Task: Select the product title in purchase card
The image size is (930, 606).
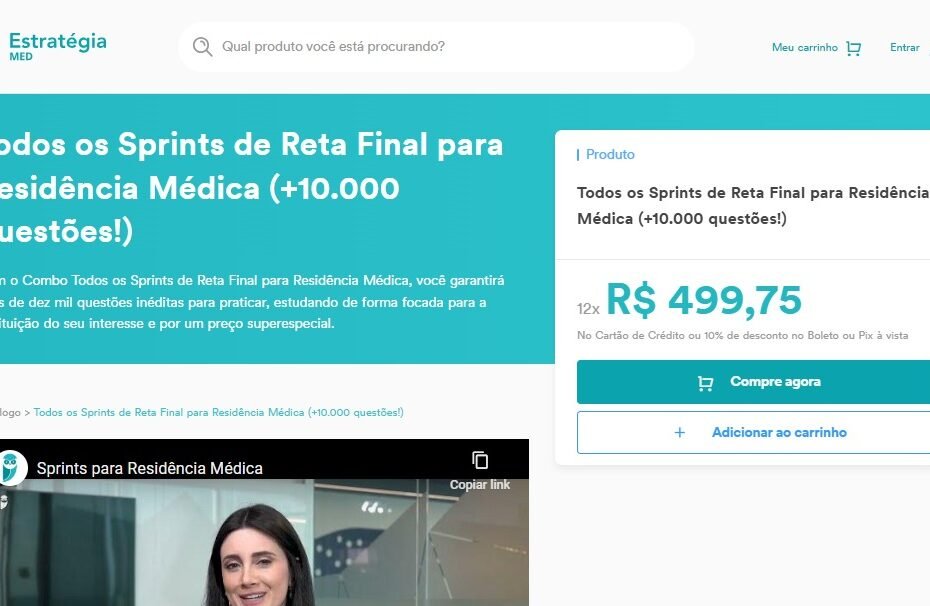Action: (x=752, y=206)
